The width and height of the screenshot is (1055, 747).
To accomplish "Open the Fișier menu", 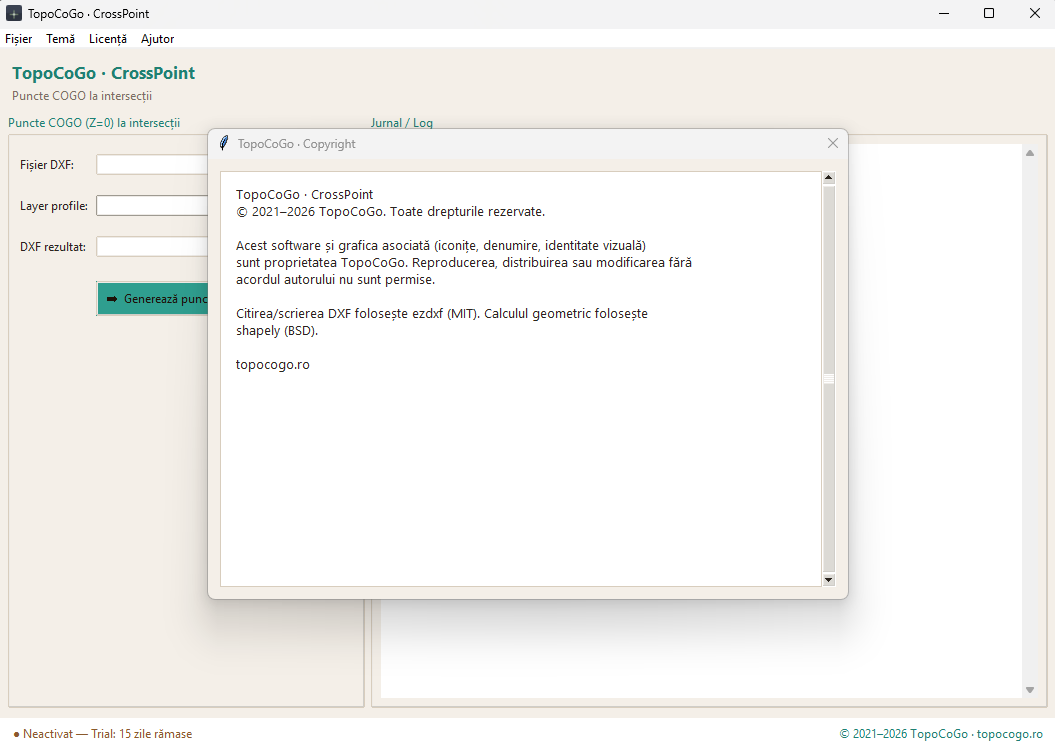I will [19, 39].
